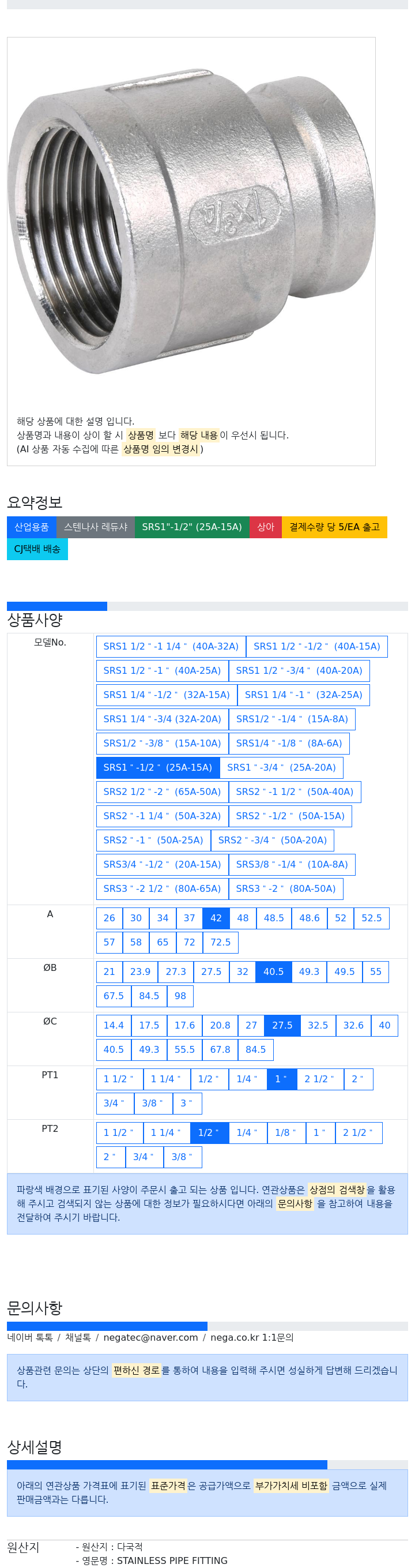The image size is (415, 1568).
Task: Choose PT2 size 3/4"
Action: click(x=143, y=1157)
